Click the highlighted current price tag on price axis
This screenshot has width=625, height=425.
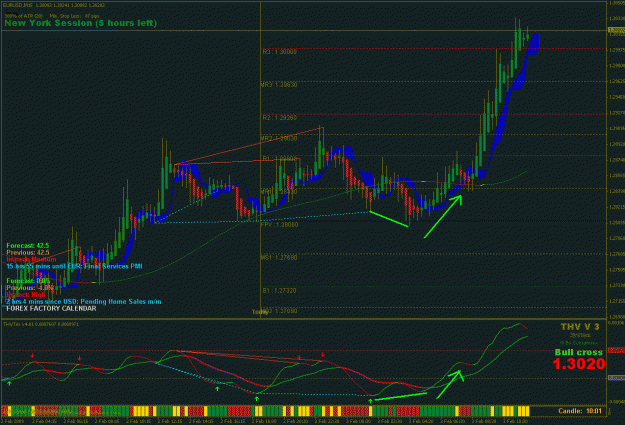point(616,30)
